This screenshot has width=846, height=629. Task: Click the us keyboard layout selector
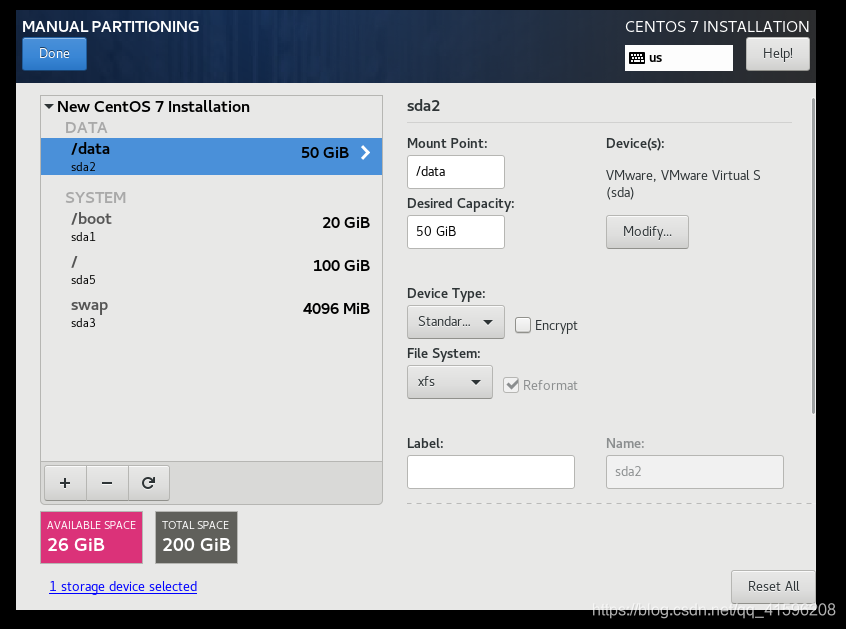(x=679, y=58)
